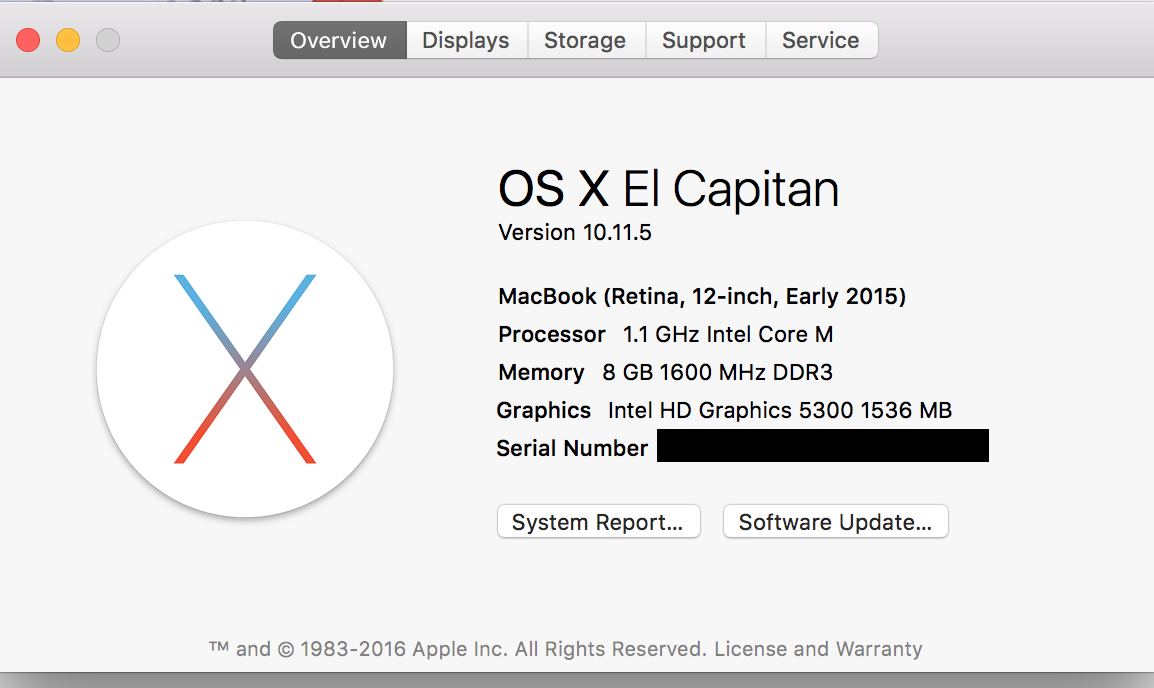
Task: Open System Report
Action: tap(598, 522)
